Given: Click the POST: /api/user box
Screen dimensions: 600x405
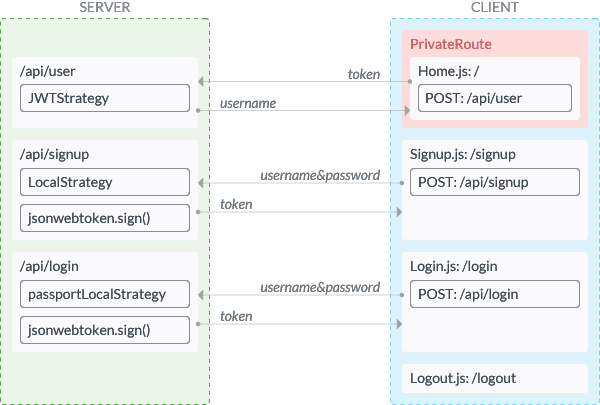Looking at the screenshot, I should click(495, 98).
